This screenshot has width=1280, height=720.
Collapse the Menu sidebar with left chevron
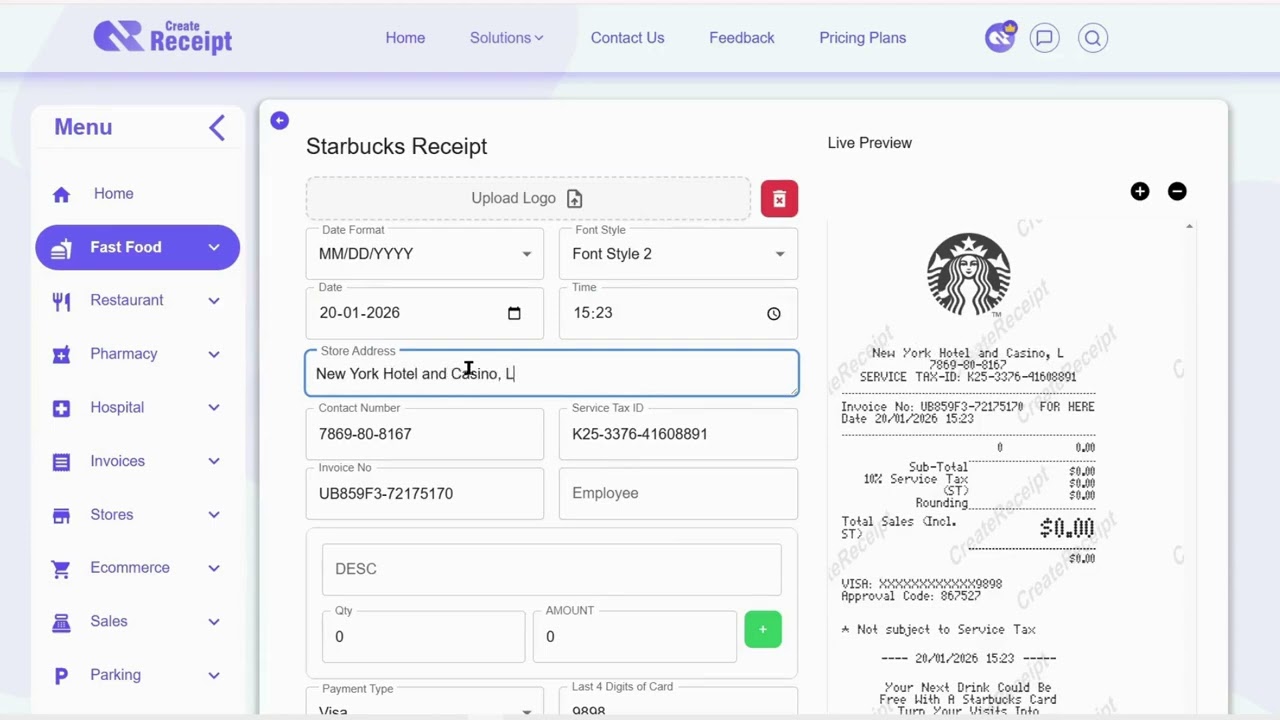pyautogui.click(x=217, y=128)
